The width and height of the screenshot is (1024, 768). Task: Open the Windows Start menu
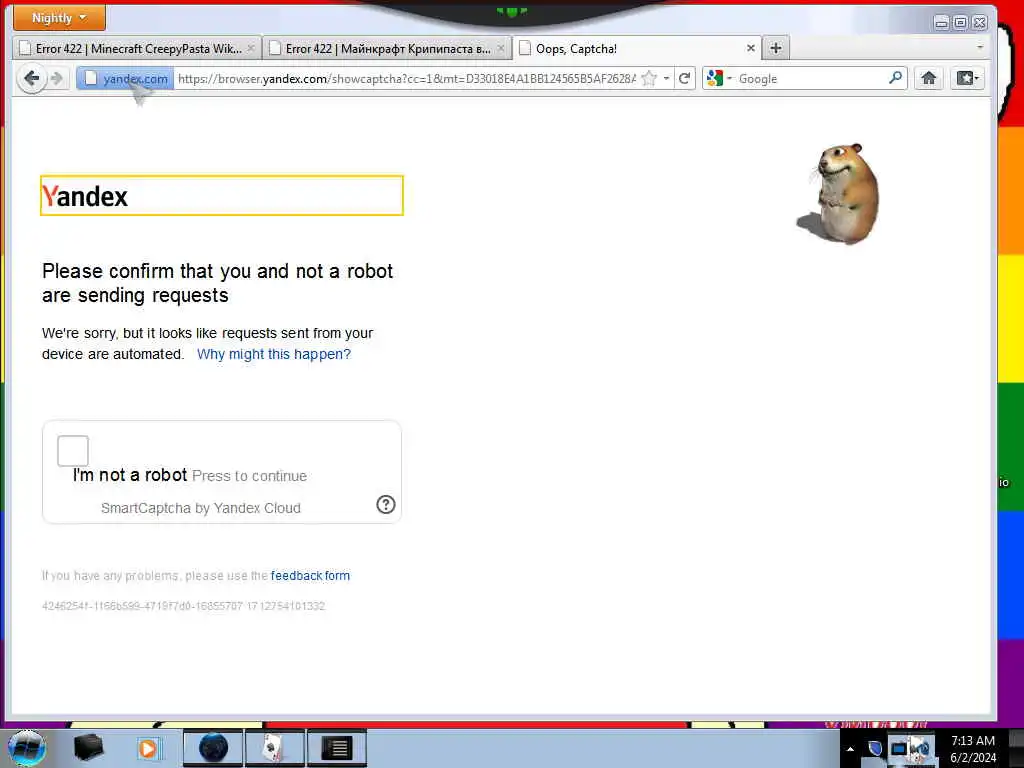(26, 748)
